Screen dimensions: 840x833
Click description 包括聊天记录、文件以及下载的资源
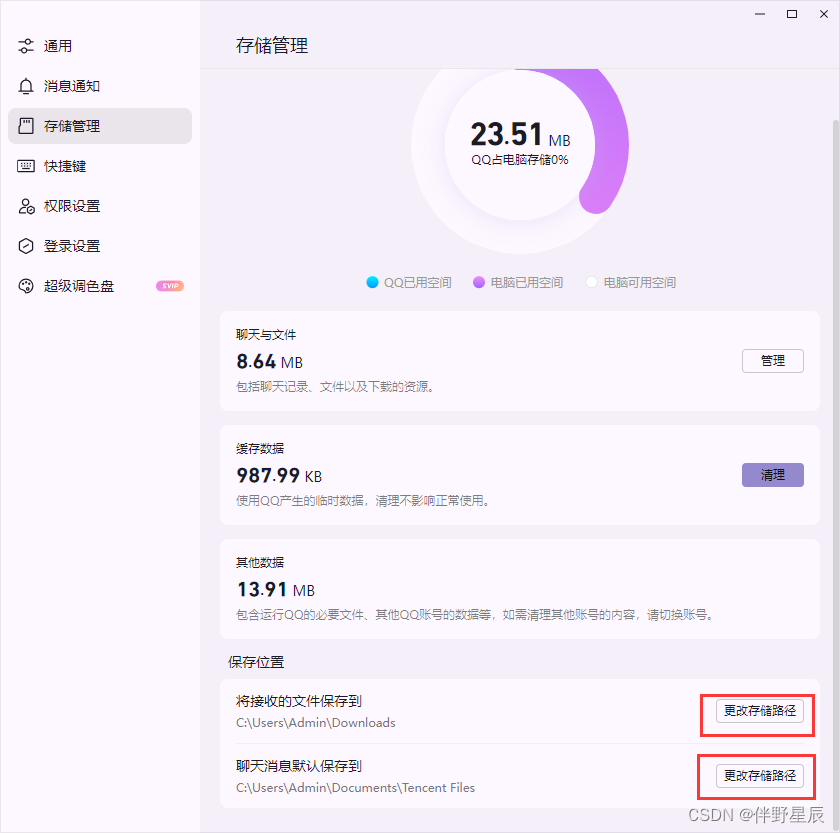[x=335, y=386]
